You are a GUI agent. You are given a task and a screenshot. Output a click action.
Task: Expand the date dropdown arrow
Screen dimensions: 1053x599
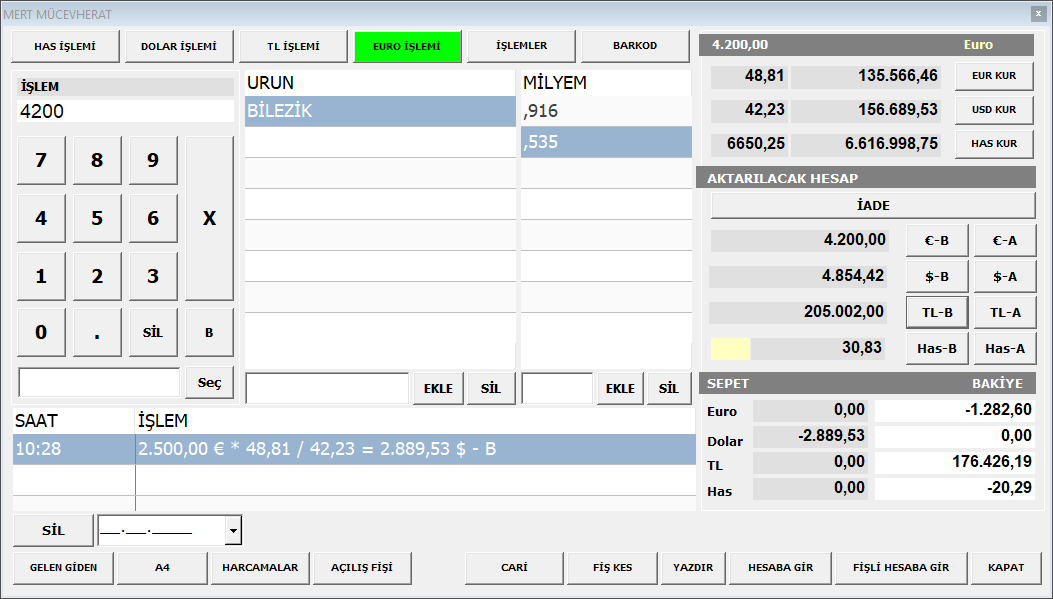(233, 530)
